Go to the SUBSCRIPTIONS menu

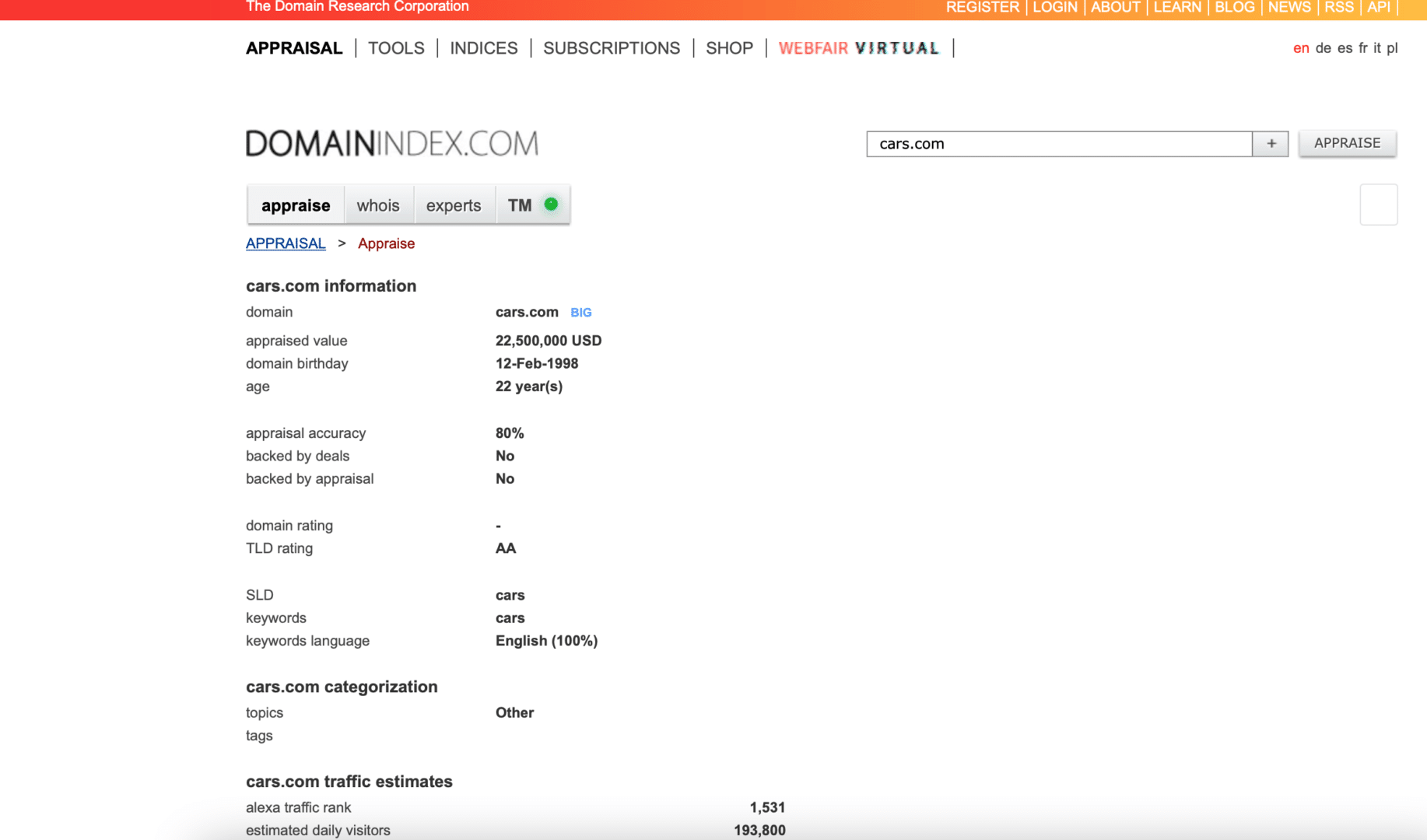(x=612, y=48)
